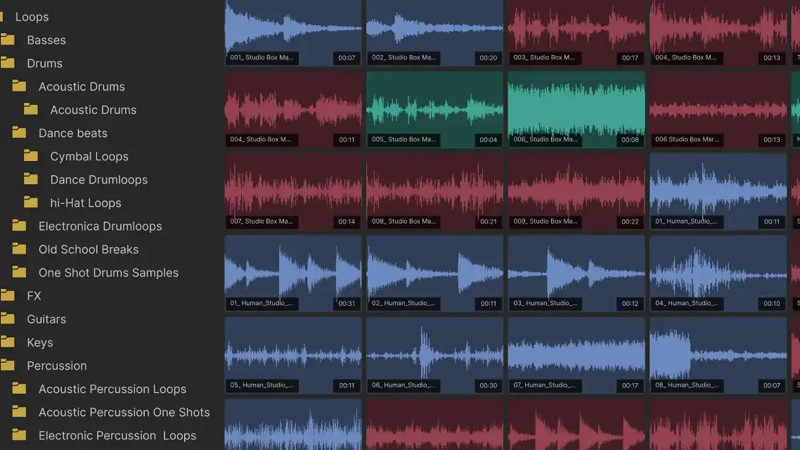Preview the 07_ Human_Studio sample tile
800x450 pixels.
[x=577, y=355]
